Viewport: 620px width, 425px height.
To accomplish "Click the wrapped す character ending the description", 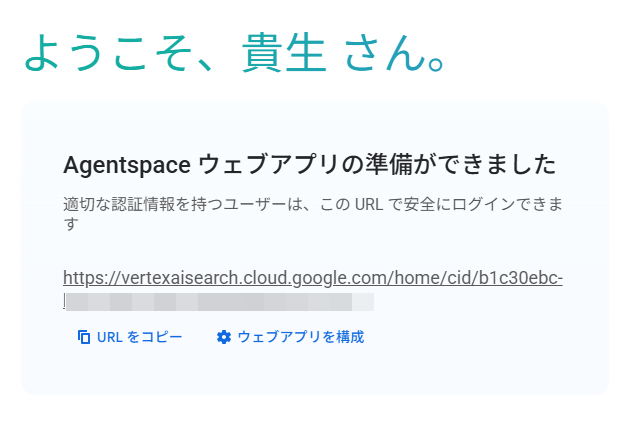I will click(70, 225).
